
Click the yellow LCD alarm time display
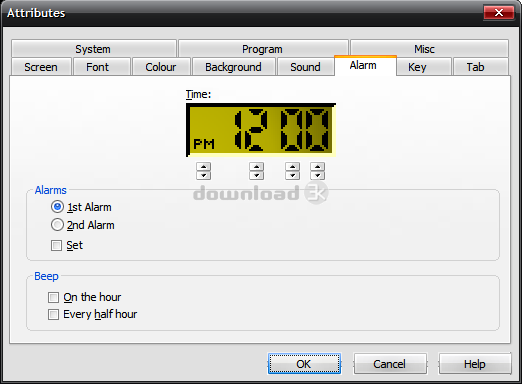click(261, 130)
